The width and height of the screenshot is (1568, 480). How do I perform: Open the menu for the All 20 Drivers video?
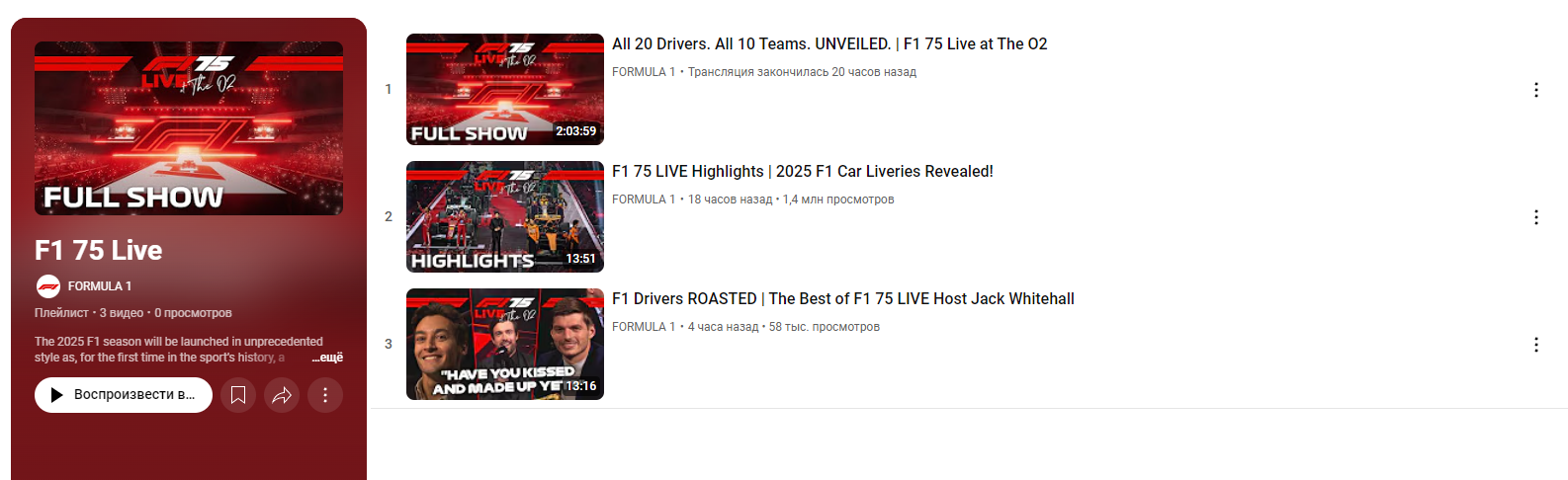coord(1536,90)
